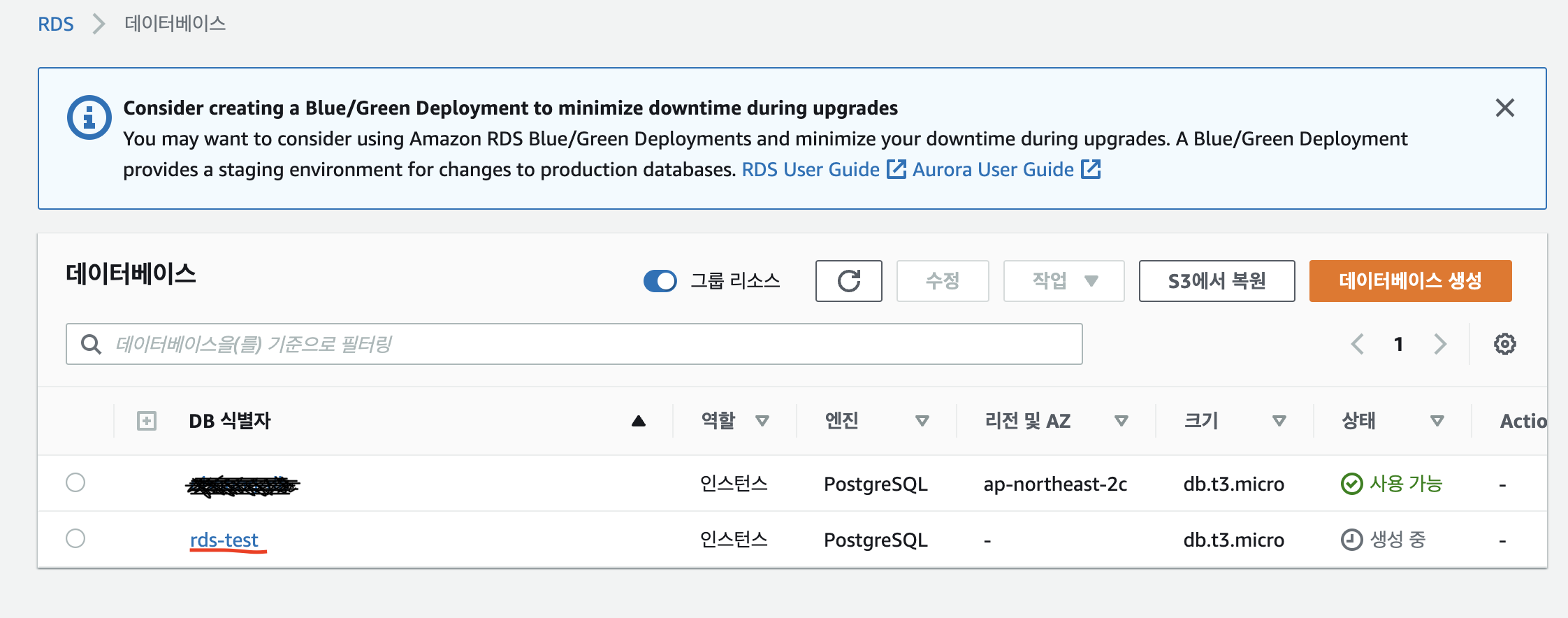Click PostgreSQL in the rds-test row

876,540
